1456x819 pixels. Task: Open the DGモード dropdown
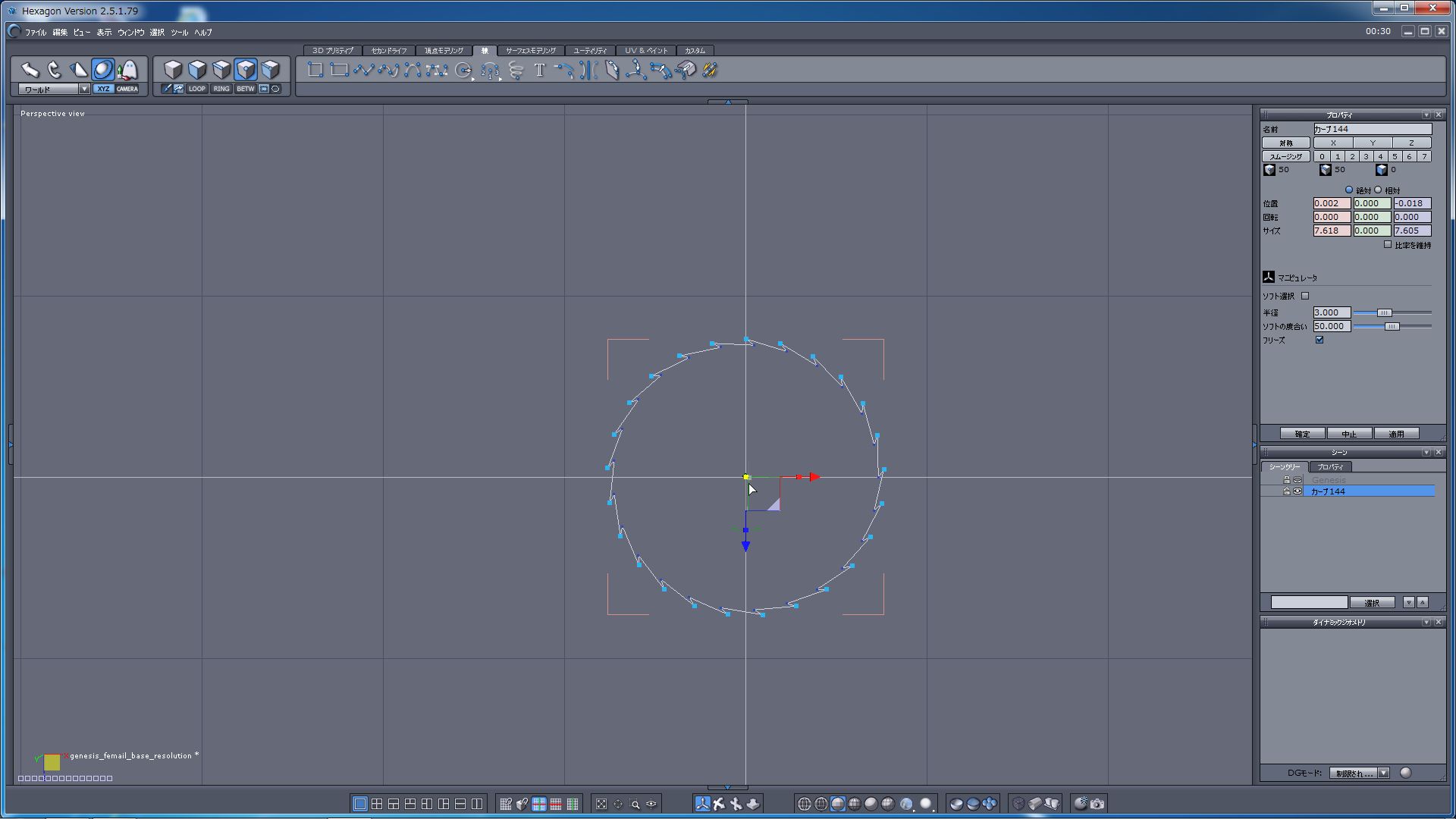click(x=1384, y=773)
